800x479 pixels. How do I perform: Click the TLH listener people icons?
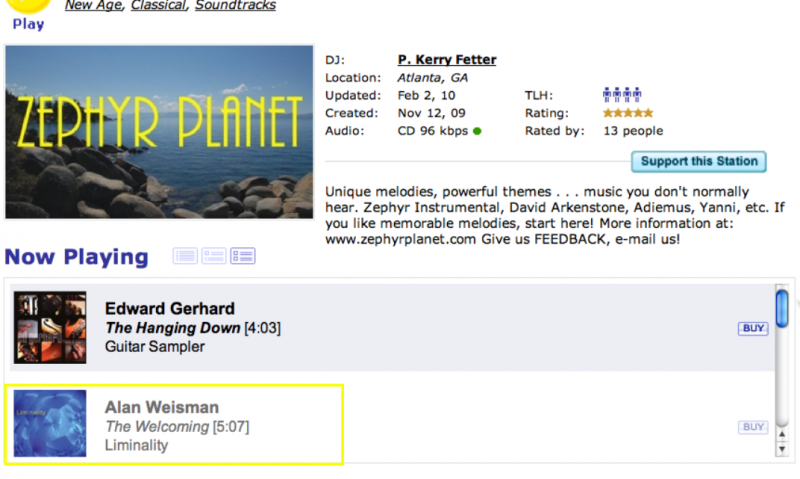coord(621,95)
